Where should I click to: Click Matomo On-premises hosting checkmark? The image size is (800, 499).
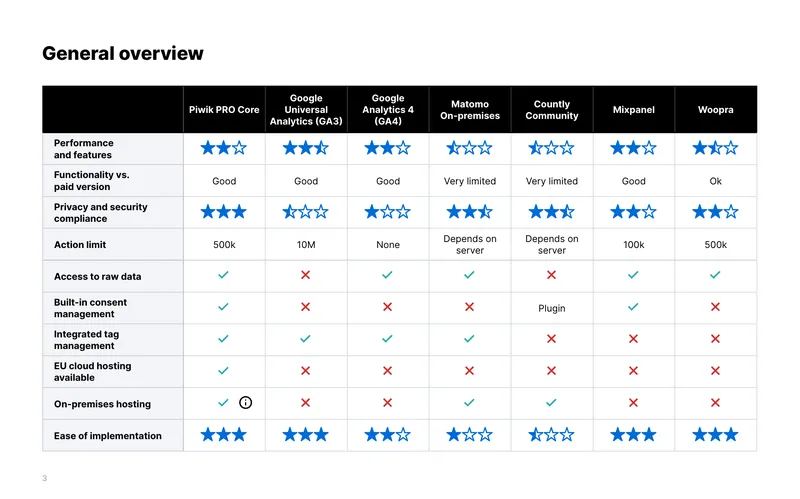tap(469, 403)
